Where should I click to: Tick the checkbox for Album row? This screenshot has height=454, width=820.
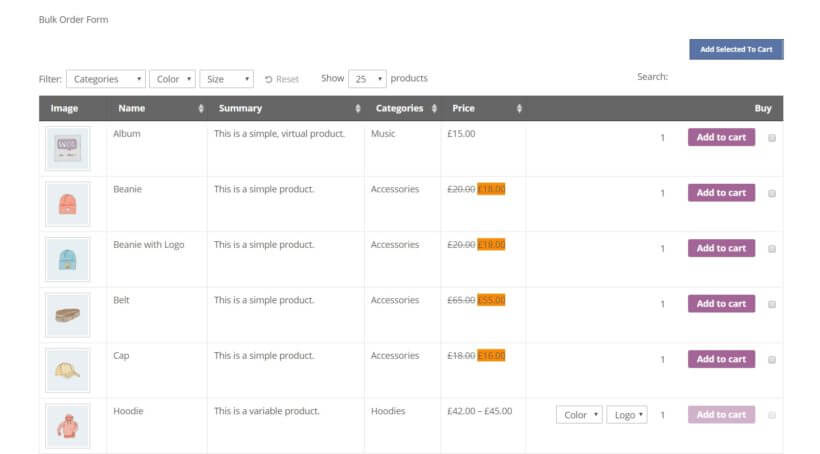(772, 138)
